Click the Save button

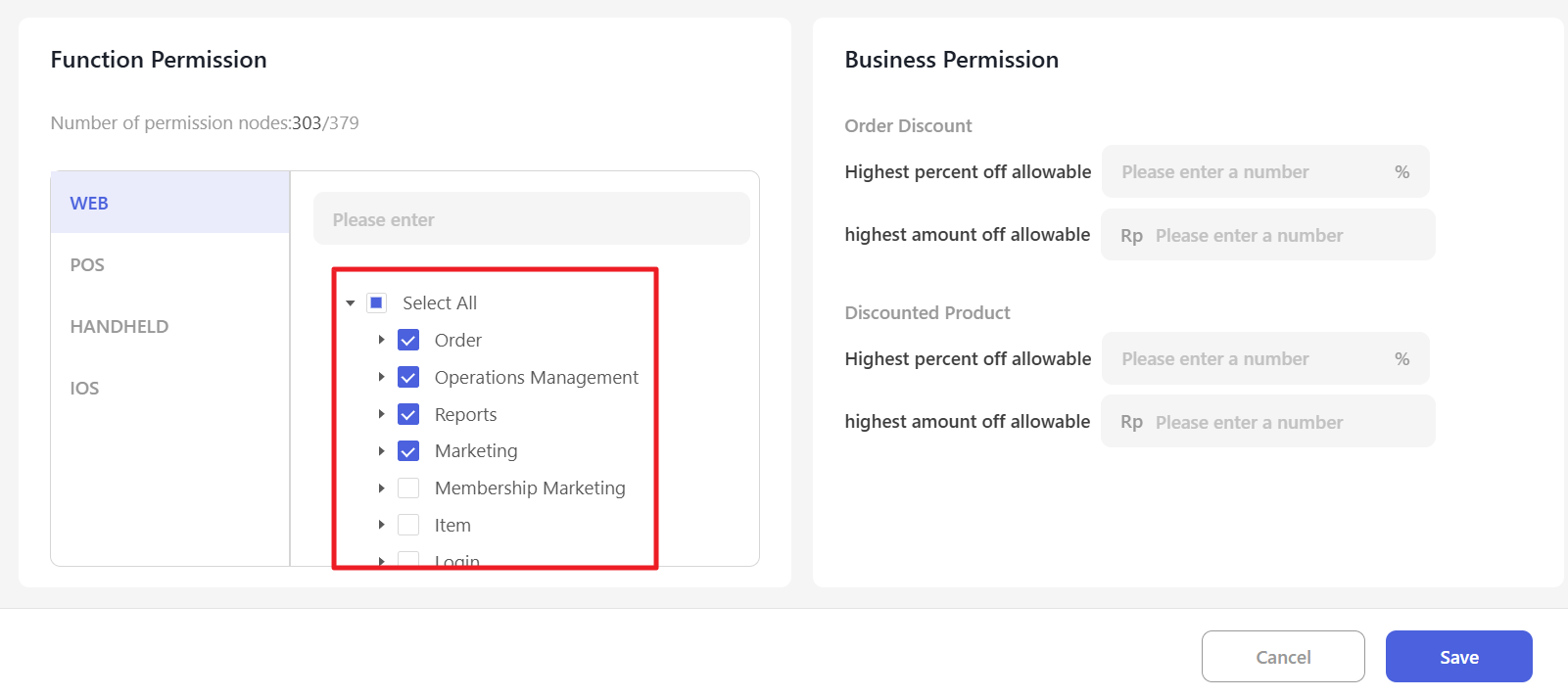[x=1458, y=657]
